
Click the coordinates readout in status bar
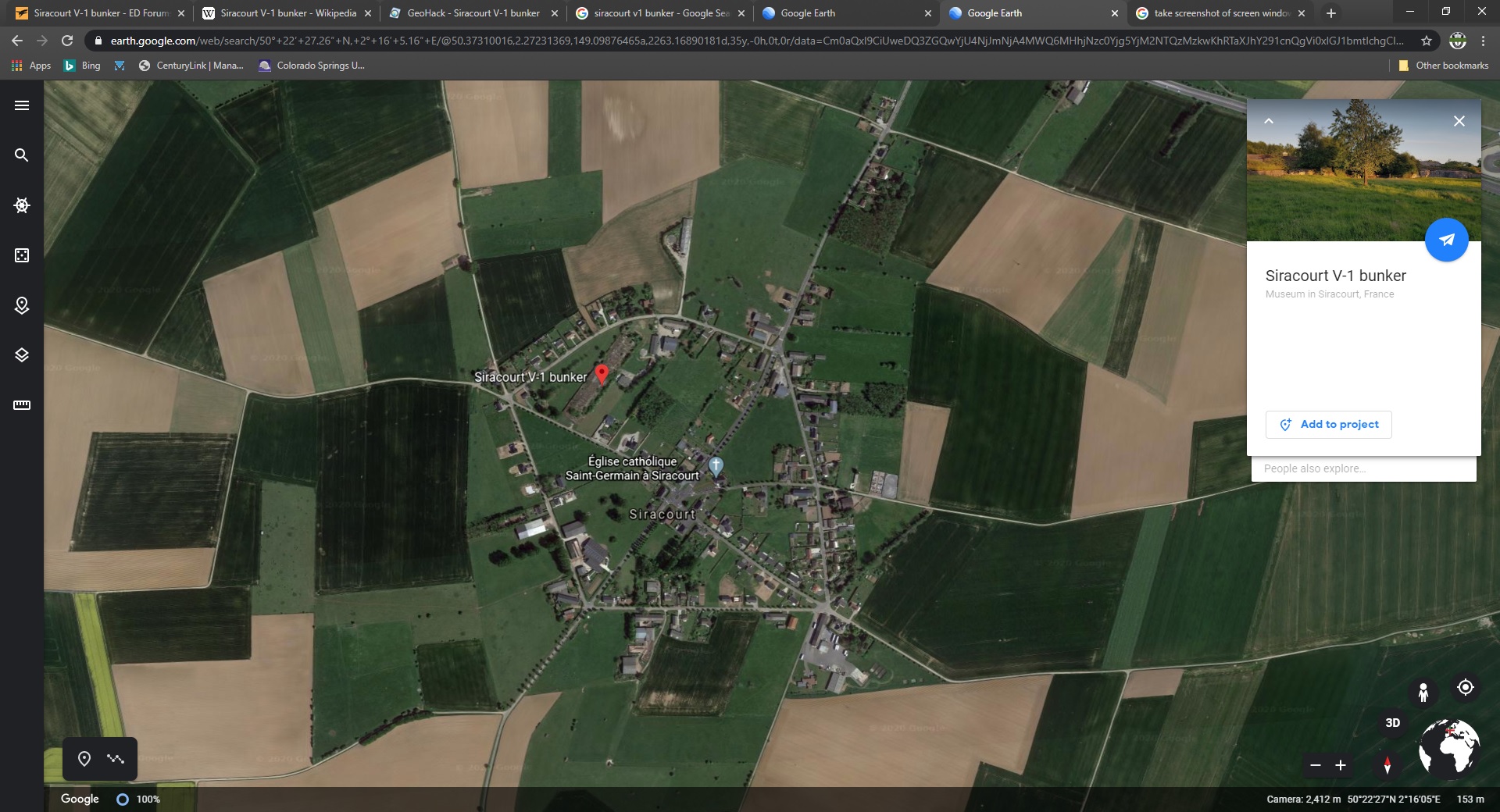(x=1394, y=800)
